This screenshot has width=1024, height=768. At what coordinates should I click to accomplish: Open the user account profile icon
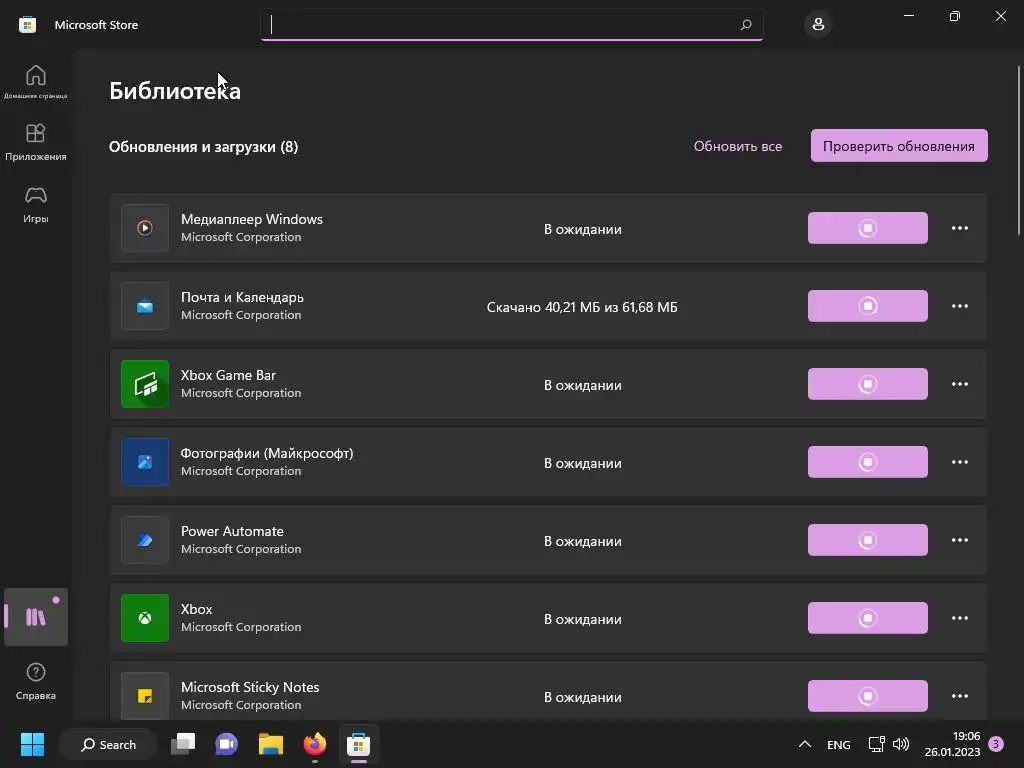point(818,25)
